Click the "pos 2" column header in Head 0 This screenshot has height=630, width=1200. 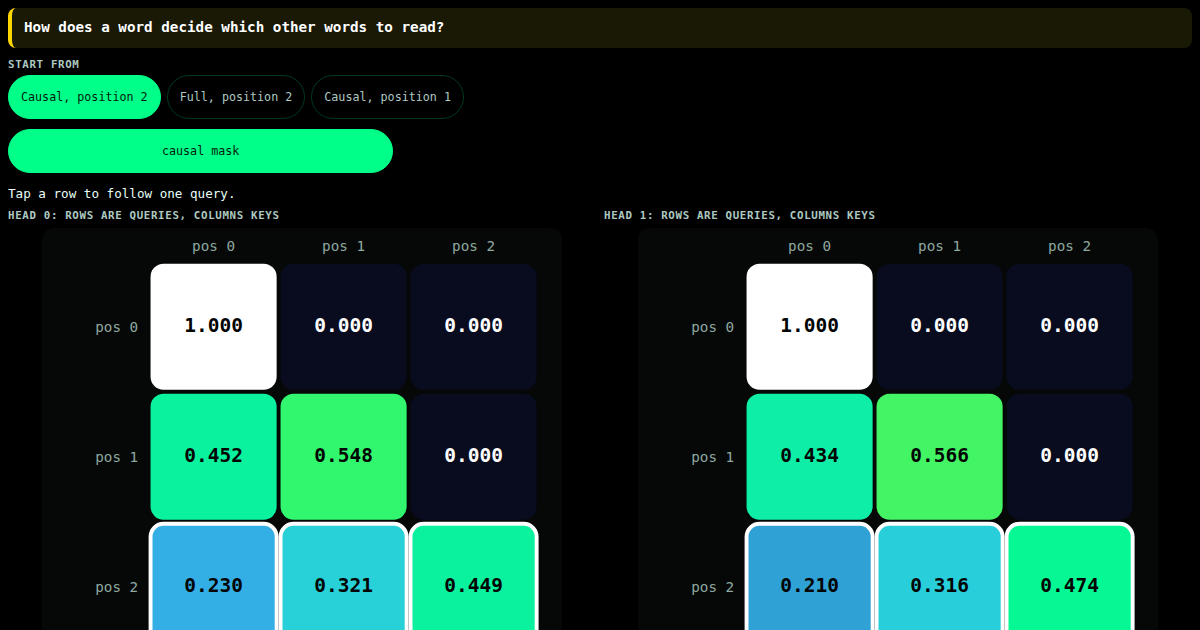[x=474, y=246]
